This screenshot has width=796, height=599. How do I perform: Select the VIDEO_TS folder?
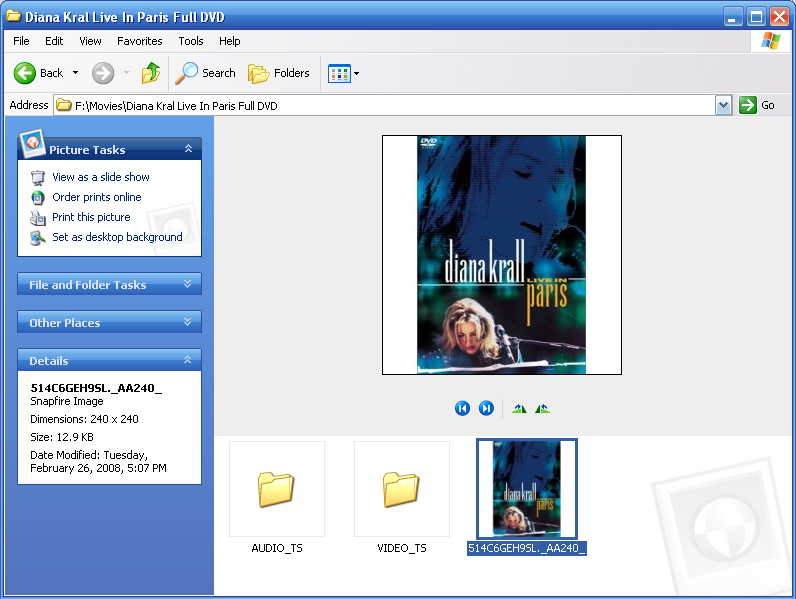[402, 489]
